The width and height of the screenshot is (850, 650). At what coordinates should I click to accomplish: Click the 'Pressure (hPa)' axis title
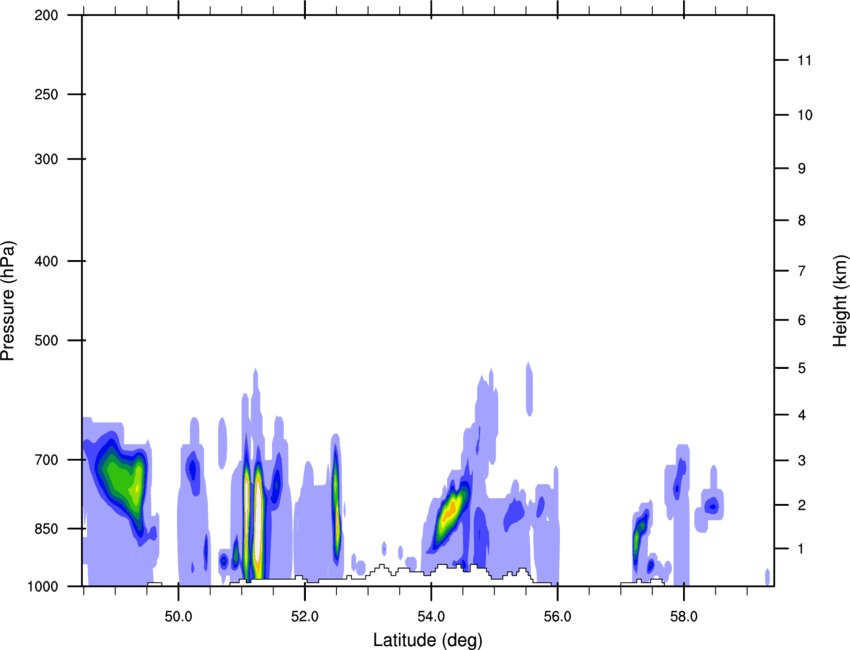(x=8, y=300)
